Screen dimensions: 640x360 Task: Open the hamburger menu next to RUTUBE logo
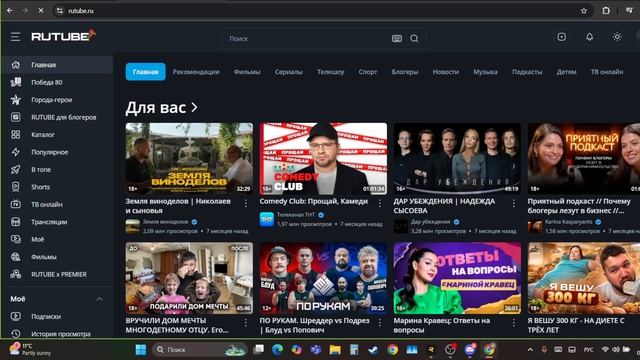[x=16, y=37]
